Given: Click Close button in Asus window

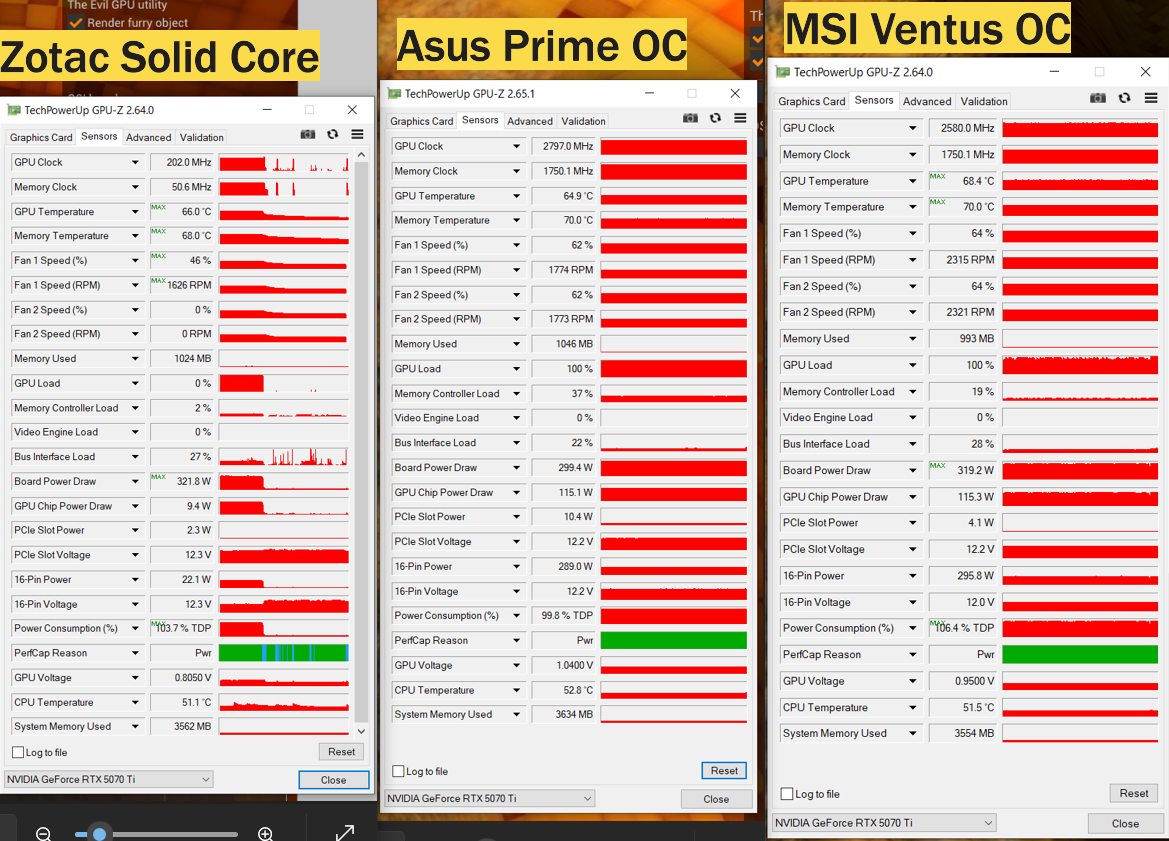Looking at the screenshot, I should click(716, 799).
